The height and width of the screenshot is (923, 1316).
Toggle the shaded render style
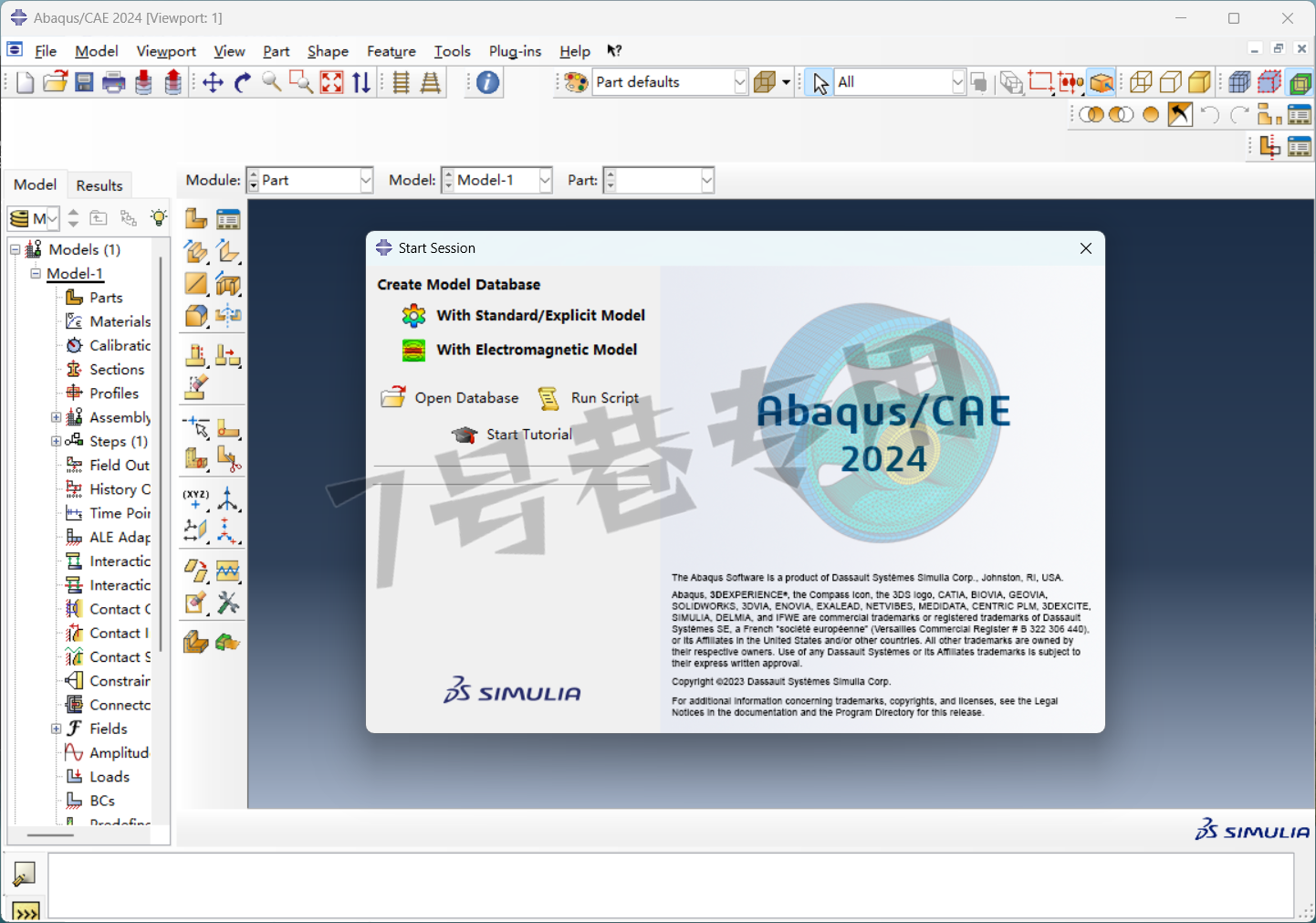point(1199,82)
